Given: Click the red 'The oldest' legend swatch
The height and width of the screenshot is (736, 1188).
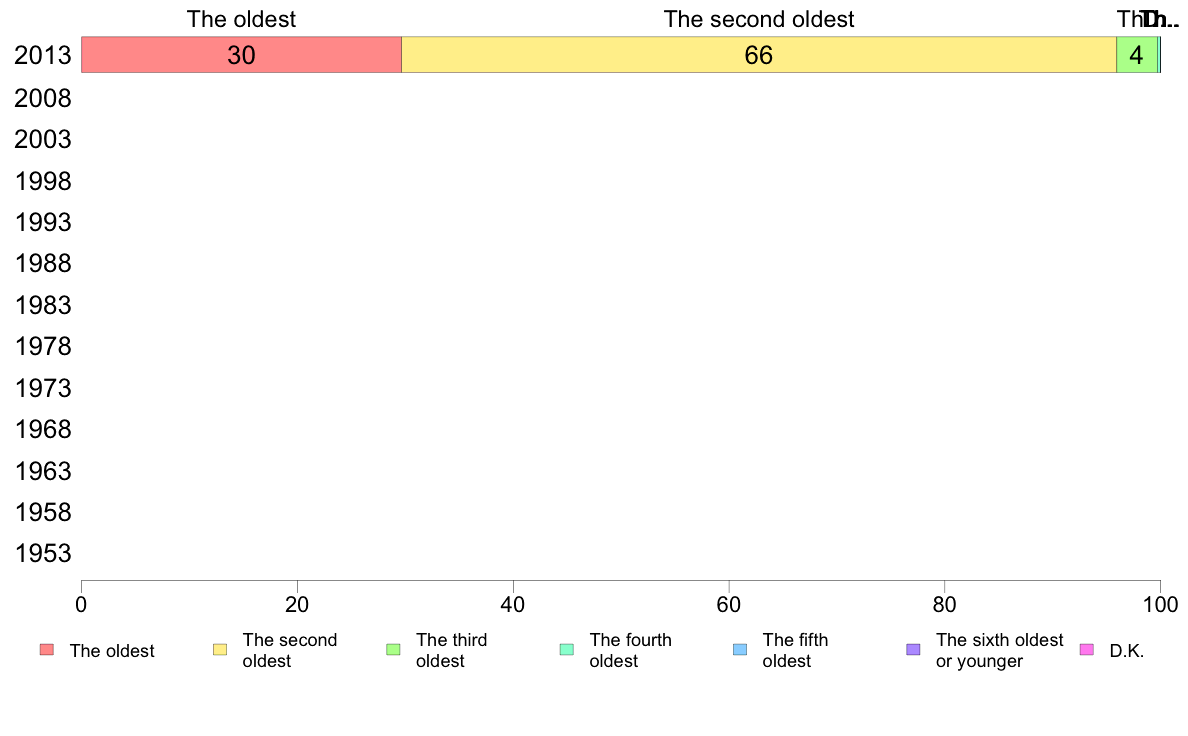Looking at the screenshot, I should (x=47, y=650).
